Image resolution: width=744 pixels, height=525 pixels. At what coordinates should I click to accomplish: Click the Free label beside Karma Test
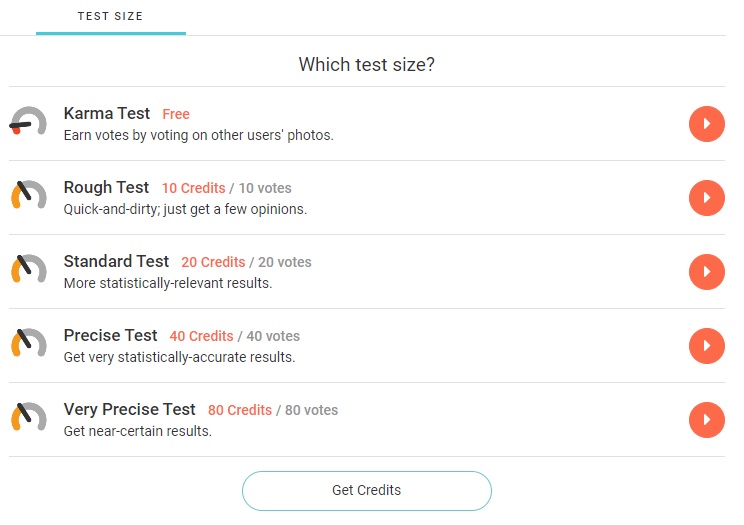click(176, 114)
